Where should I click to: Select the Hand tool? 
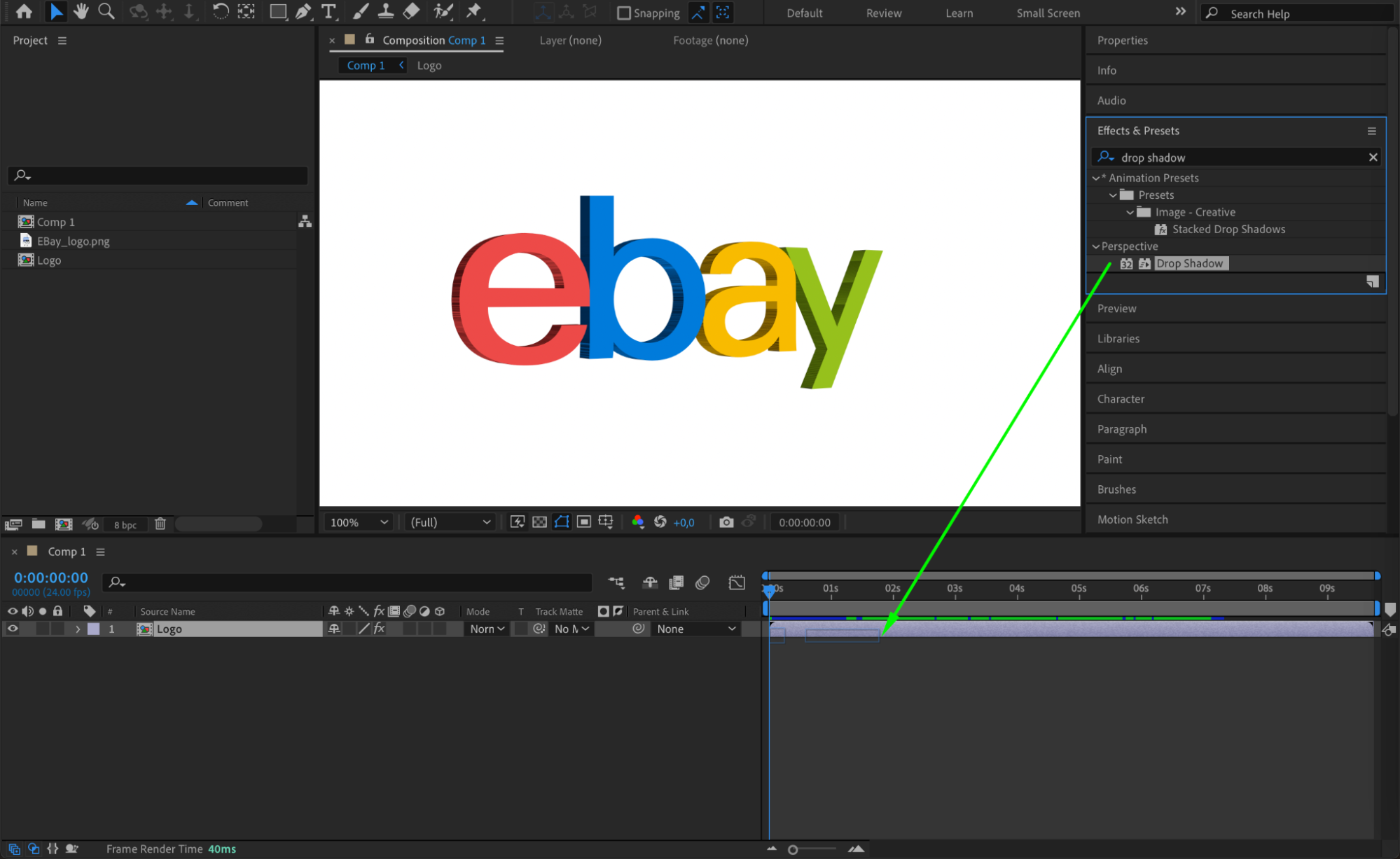(x=81, y=11)
